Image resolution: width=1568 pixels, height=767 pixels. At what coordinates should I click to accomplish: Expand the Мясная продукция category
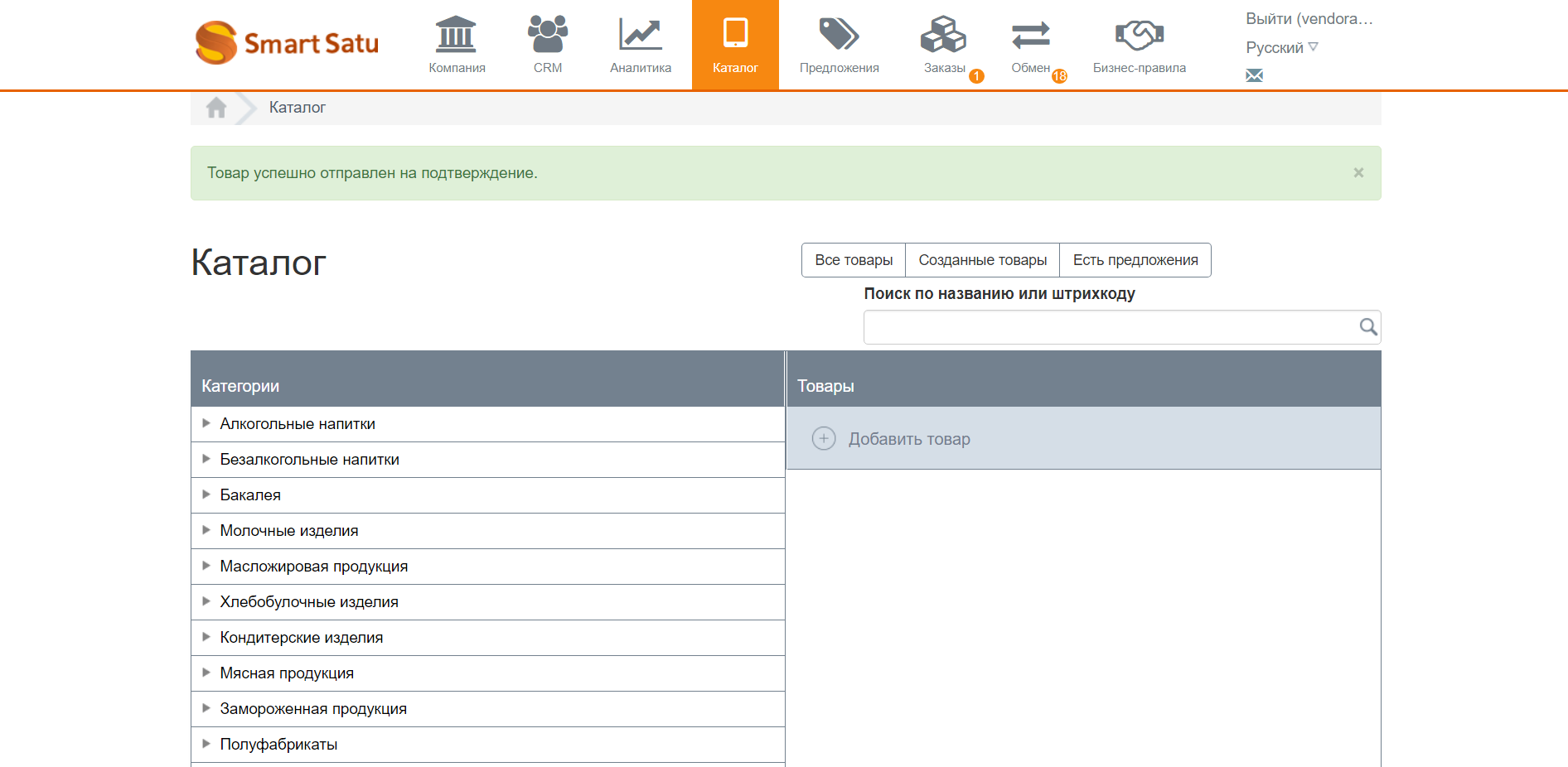[x=206, y=673]
